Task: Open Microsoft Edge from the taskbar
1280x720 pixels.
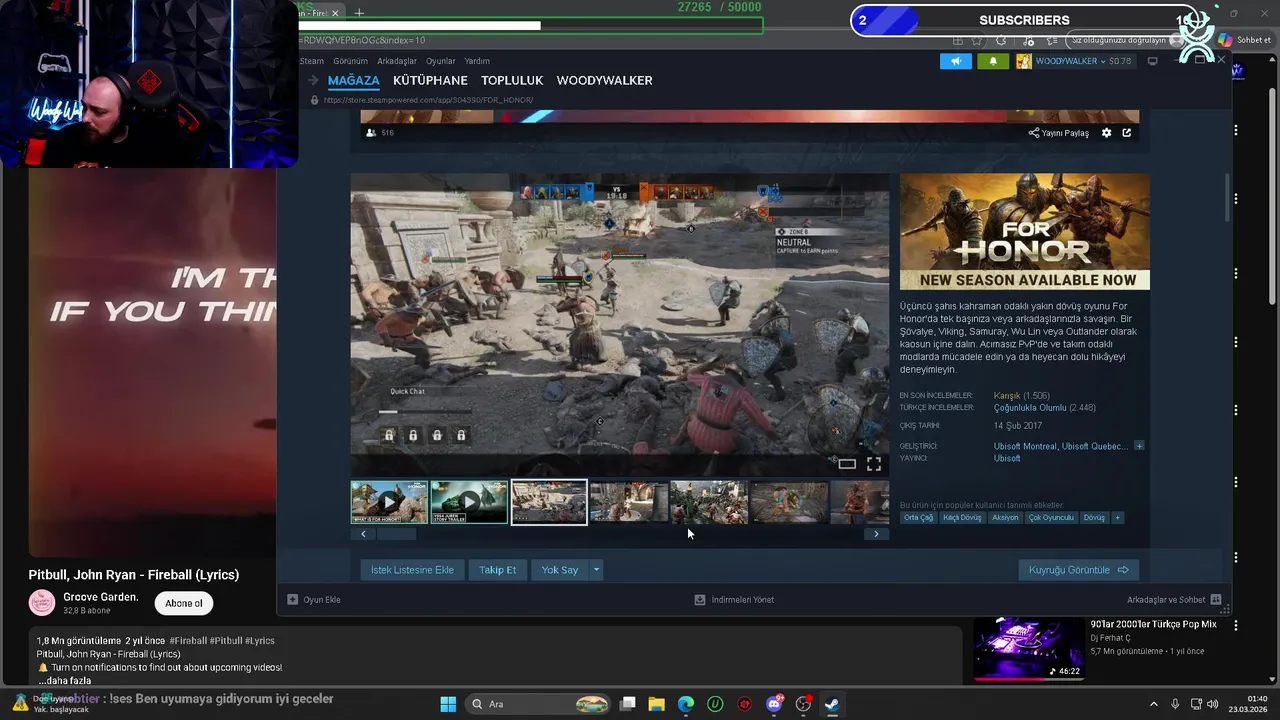Action: (686, 704)
